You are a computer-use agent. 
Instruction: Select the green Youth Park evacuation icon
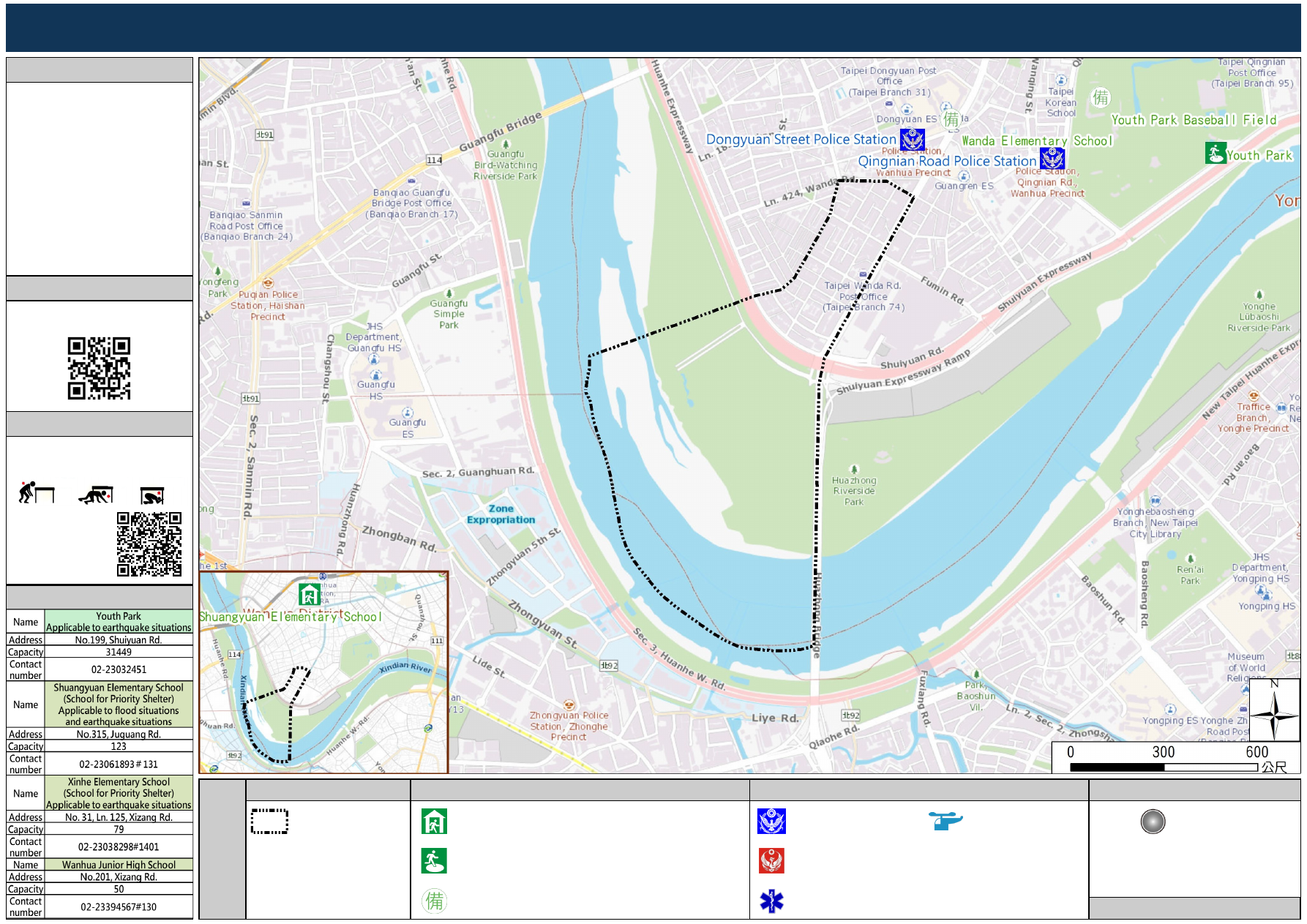[1216, 153]
